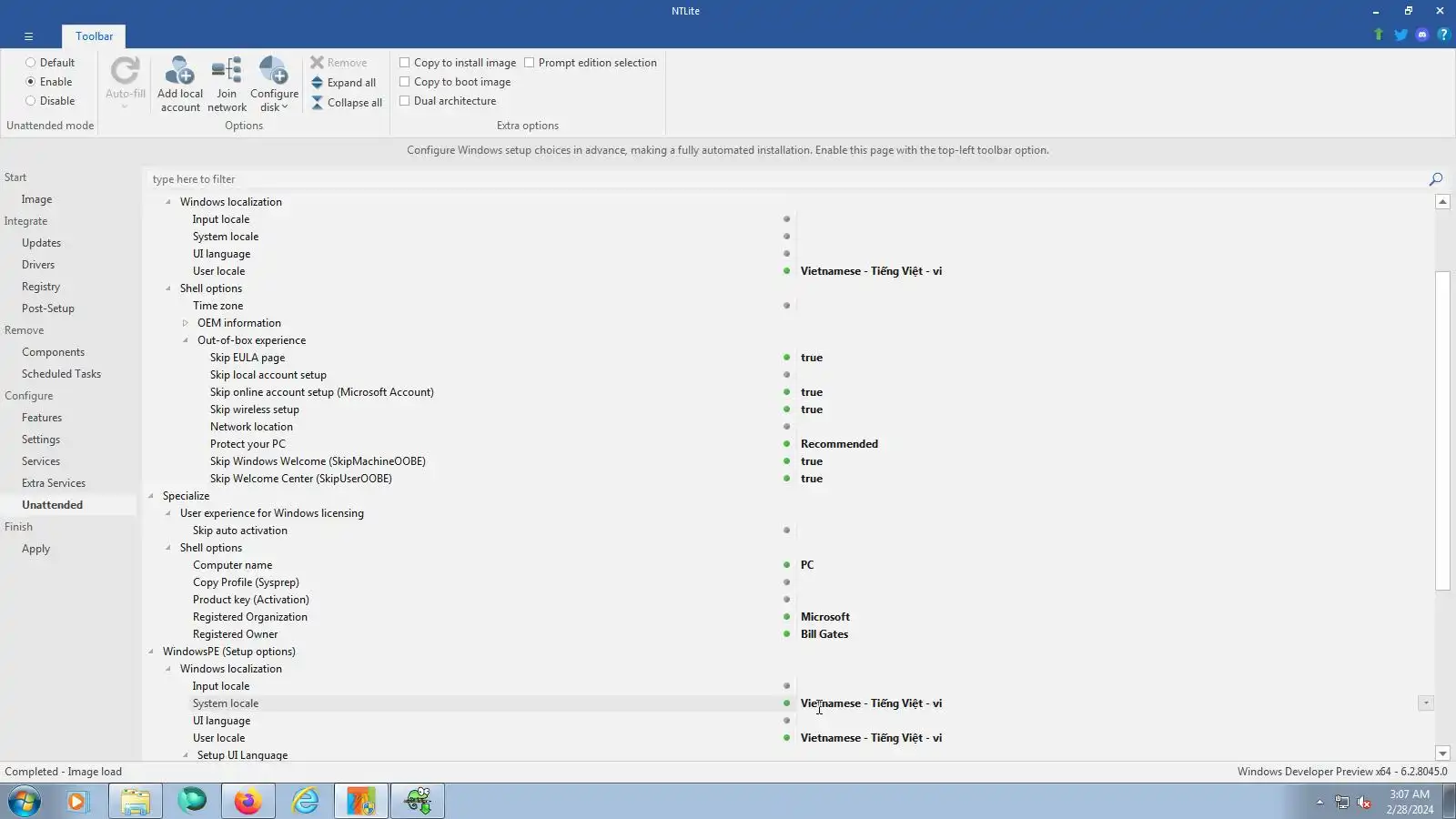Click the network tray icon
This screenshot has width=1456, height=819.
[1342, 802]
